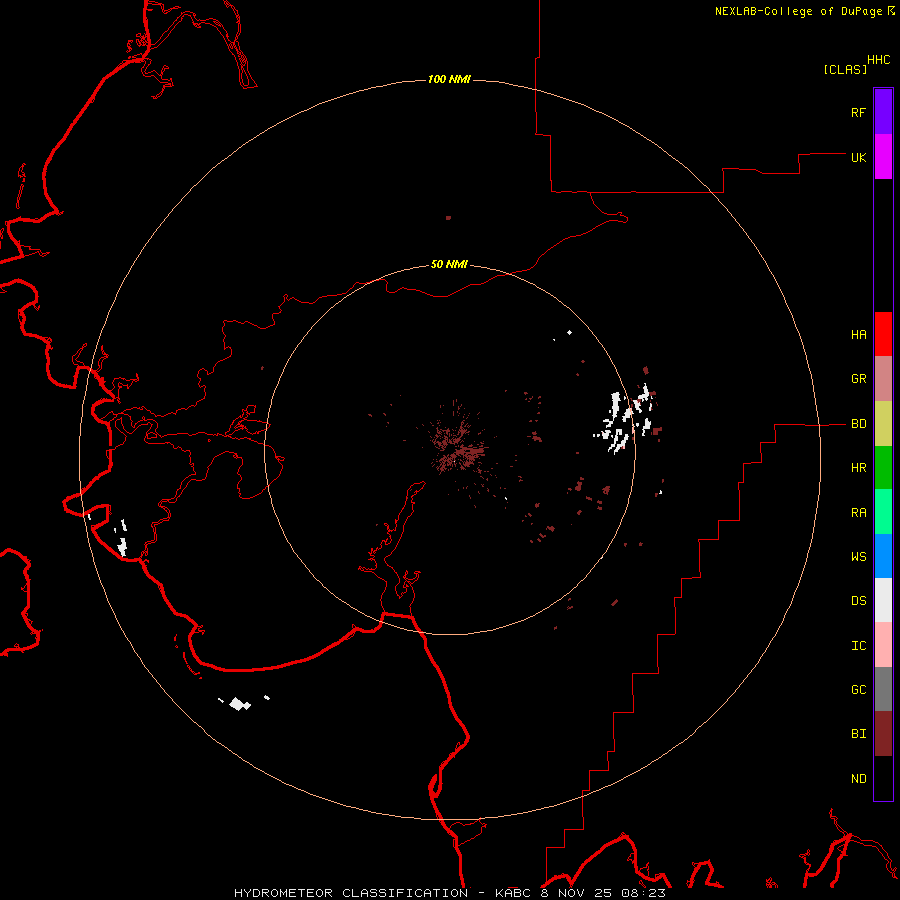Click the 100 NMI range ring label

click(449, 79)
